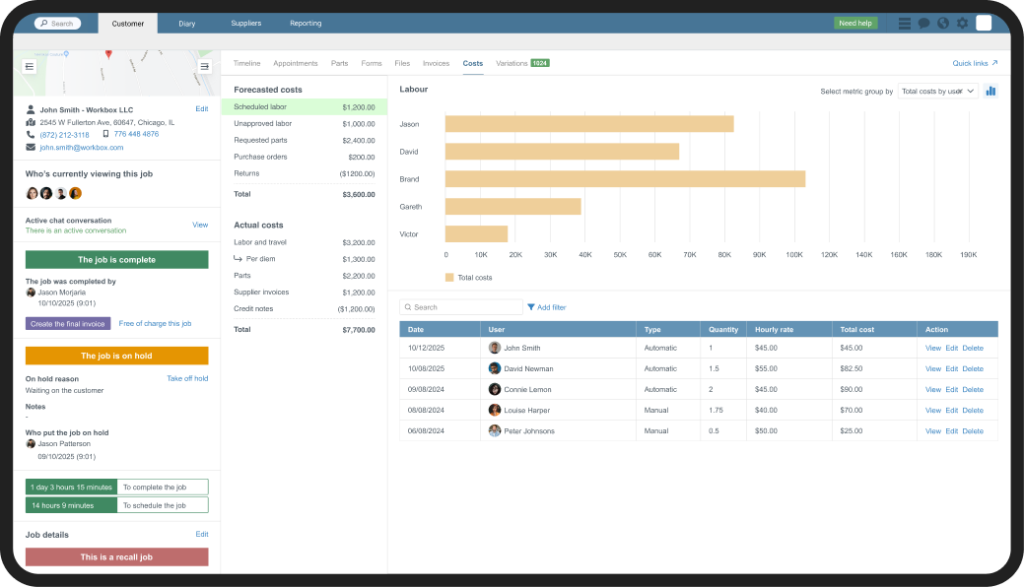Open the chat messages icon in top bar
The width and height of the screenshot is (1024, 587).
click(925, 23)
